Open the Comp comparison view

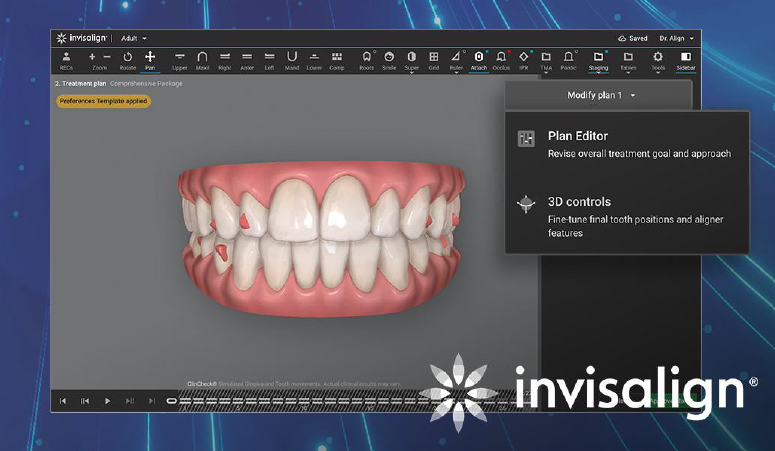click(337, 61)
